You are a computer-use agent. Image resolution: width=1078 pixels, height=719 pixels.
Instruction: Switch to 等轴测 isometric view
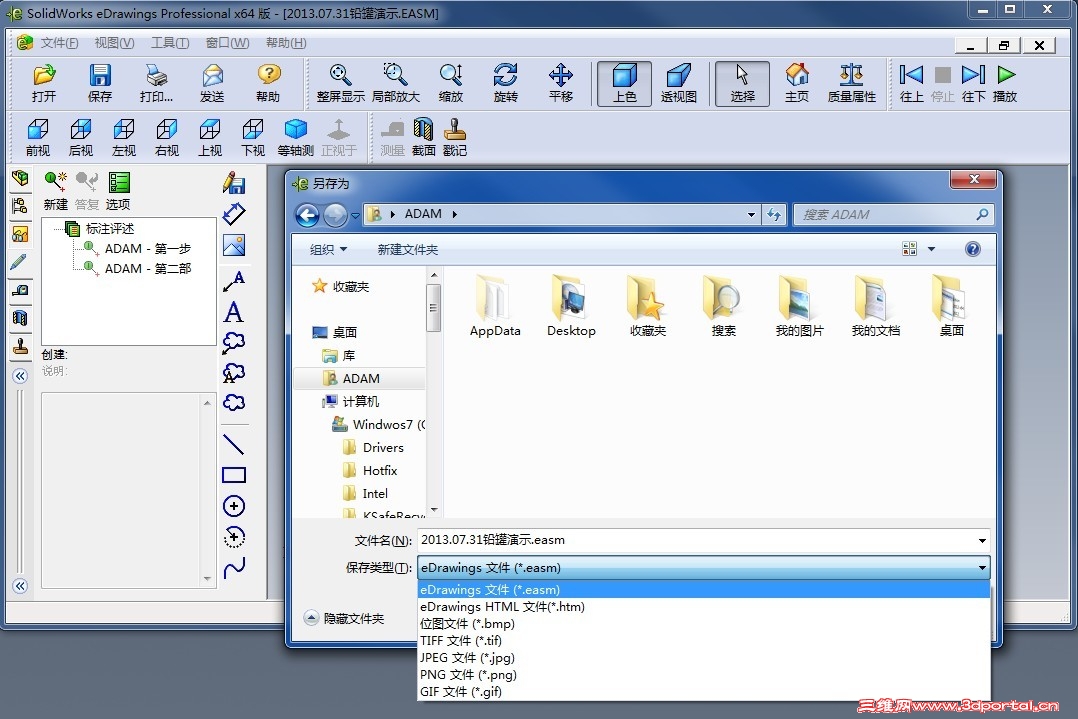[296, 137]
